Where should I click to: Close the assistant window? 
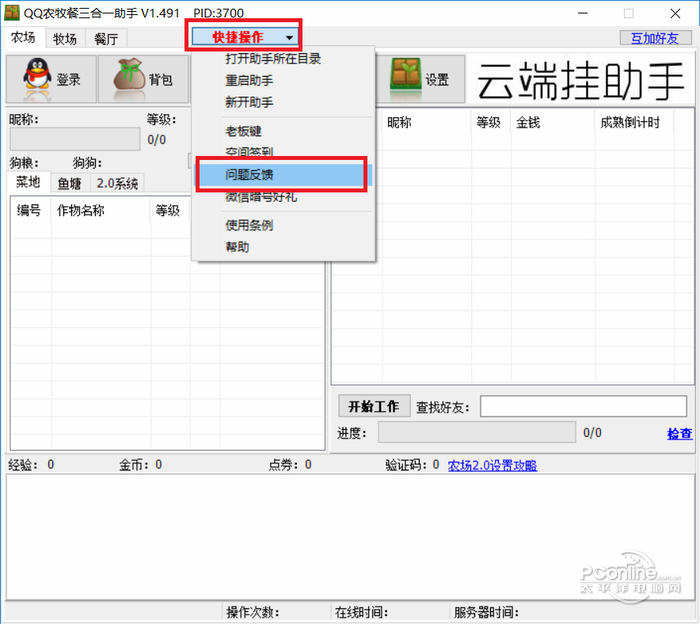click(675, 13)
